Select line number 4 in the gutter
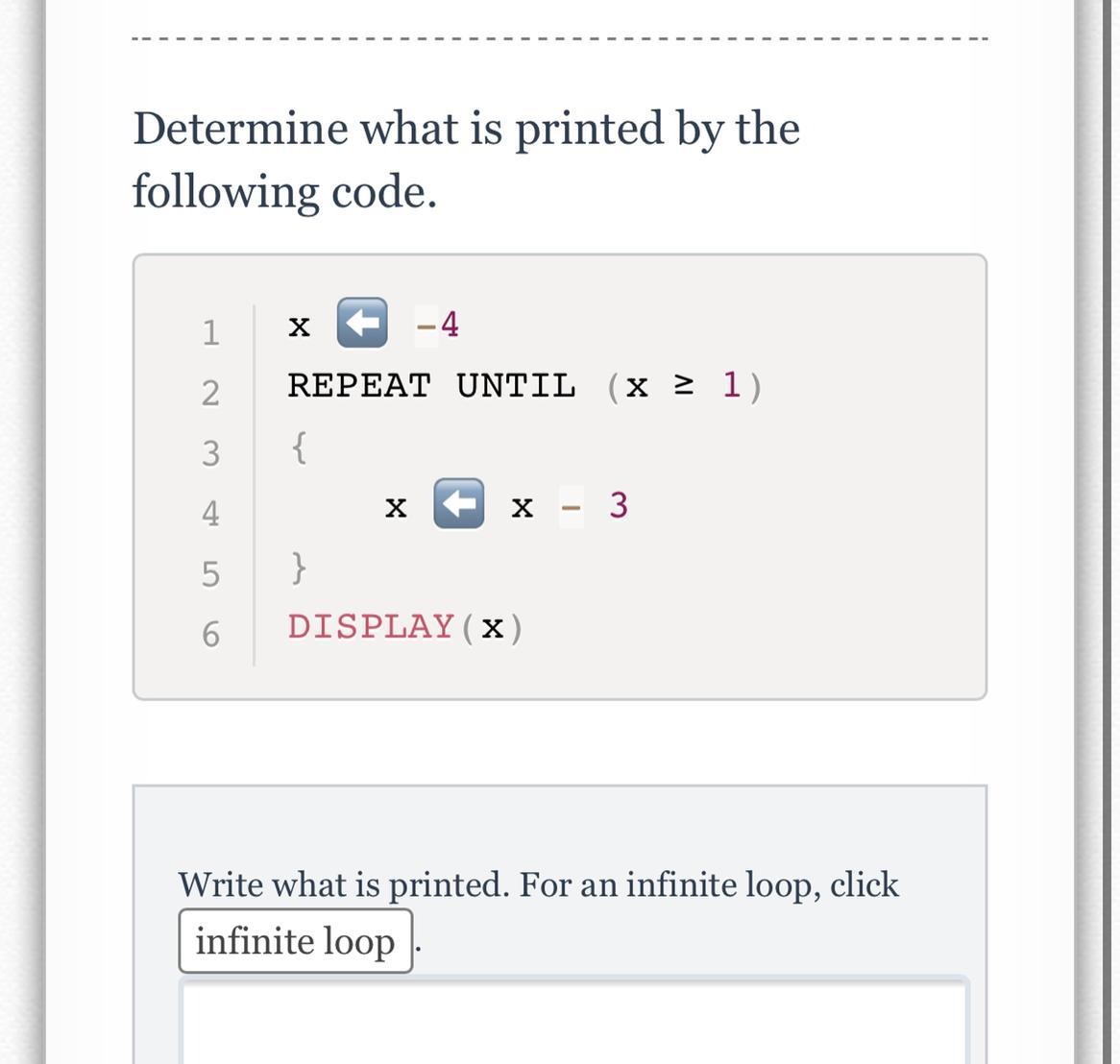 pyautogui.click(x=210, y=513)
